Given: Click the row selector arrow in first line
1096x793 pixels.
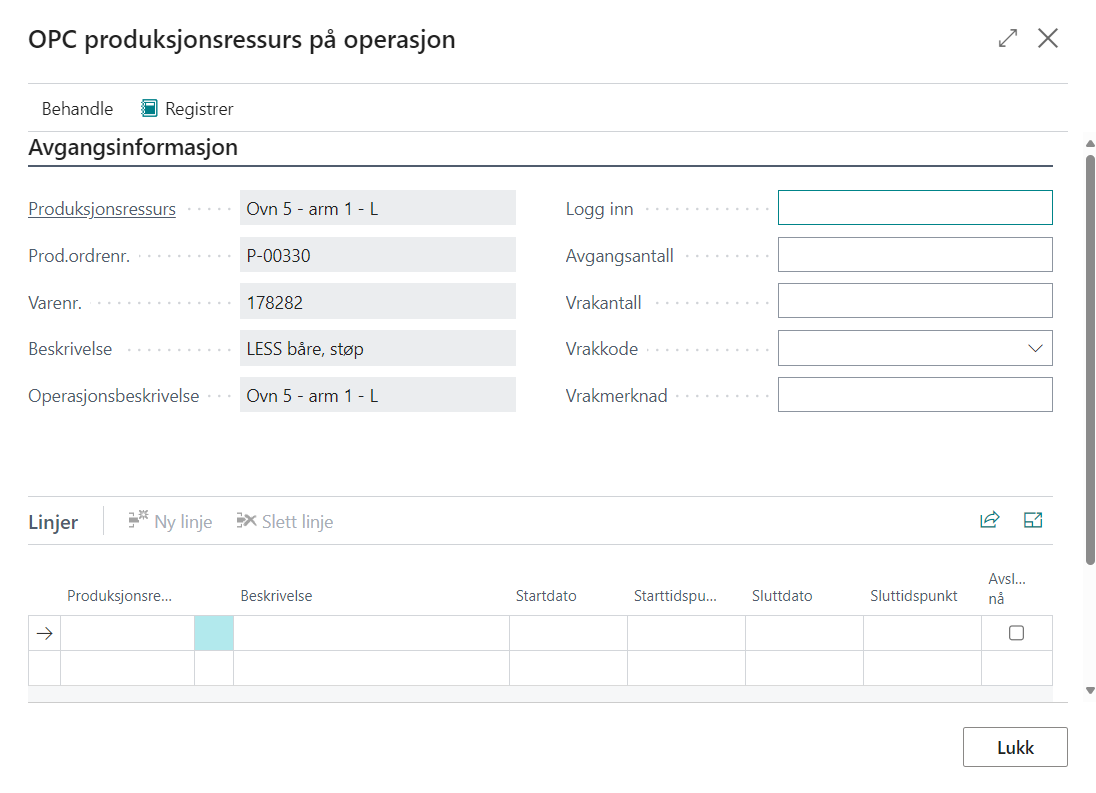Looking at the screenshot, I should [x=44, y=633].
